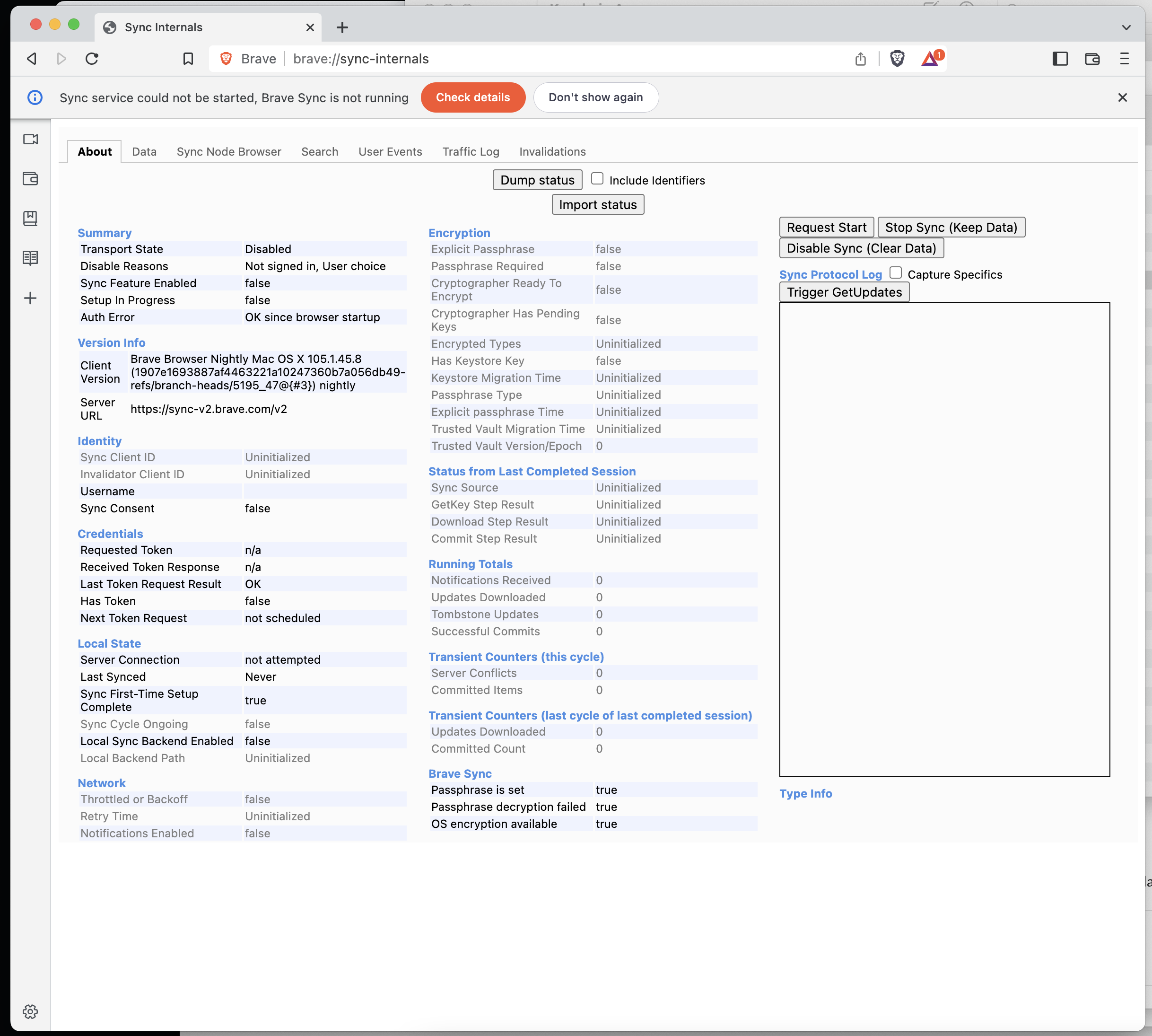Open Brave Rewards triangle icon
The width and height of the screenshot is (1152, 1036).
point(930,59)
